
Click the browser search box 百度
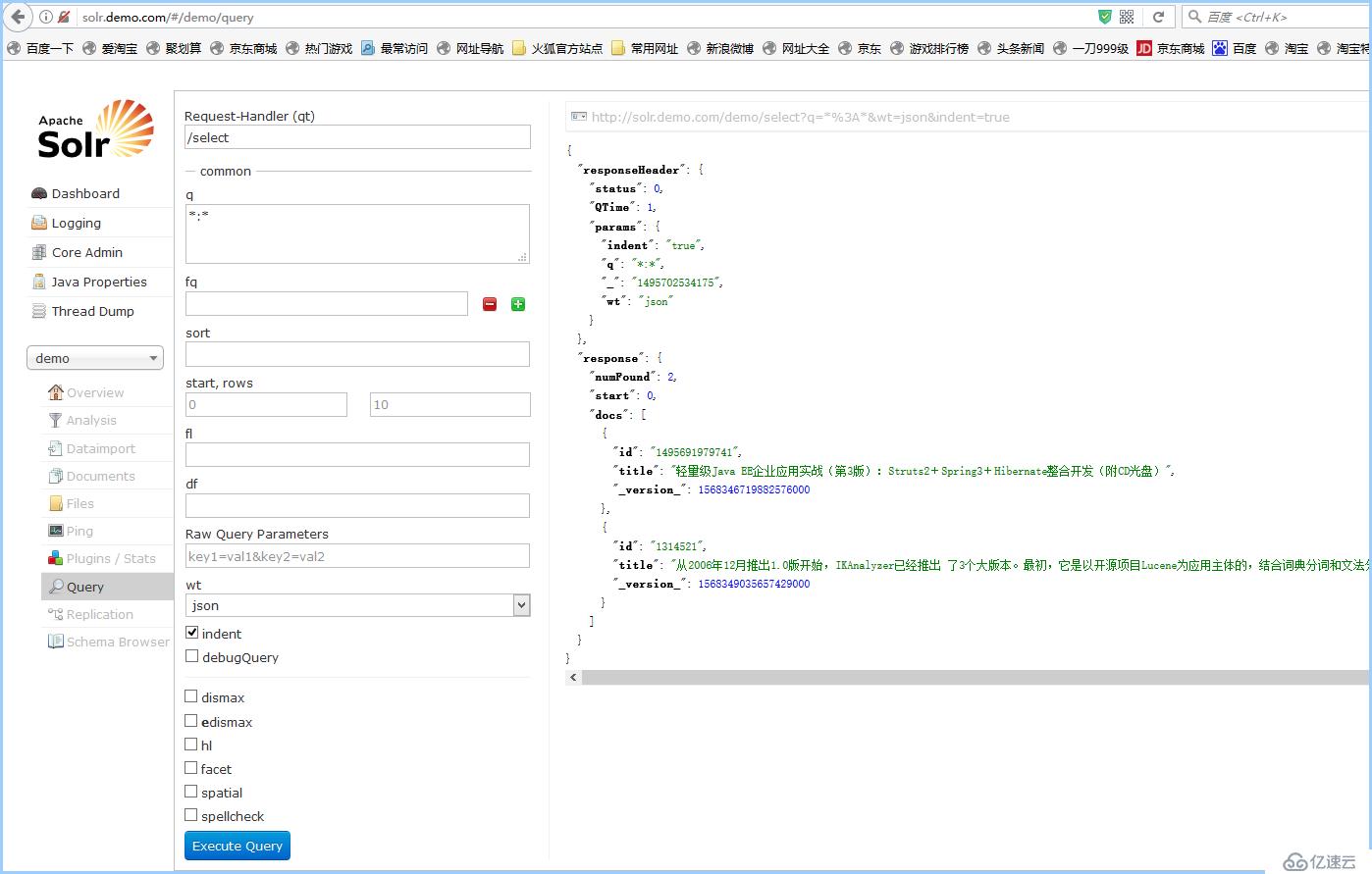pos(1277,17)
